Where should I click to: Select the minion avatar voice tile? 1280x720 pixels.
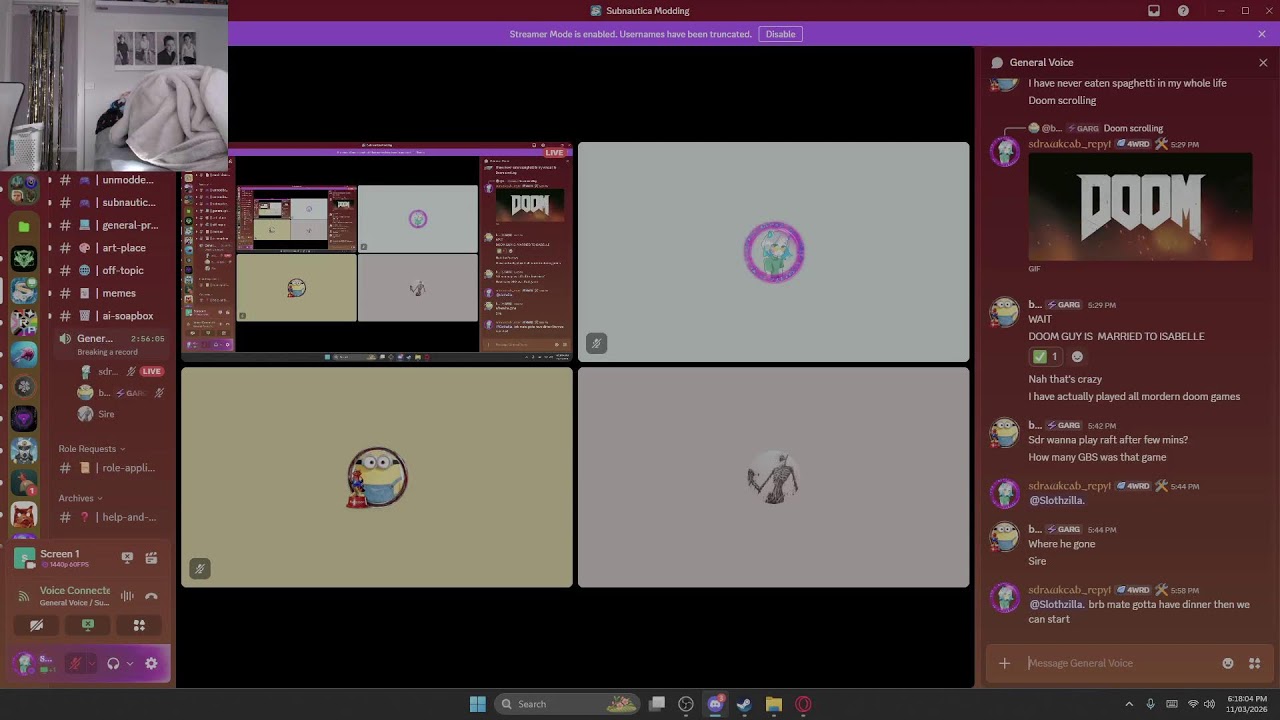pyautogui.click(x=377, y=477)
